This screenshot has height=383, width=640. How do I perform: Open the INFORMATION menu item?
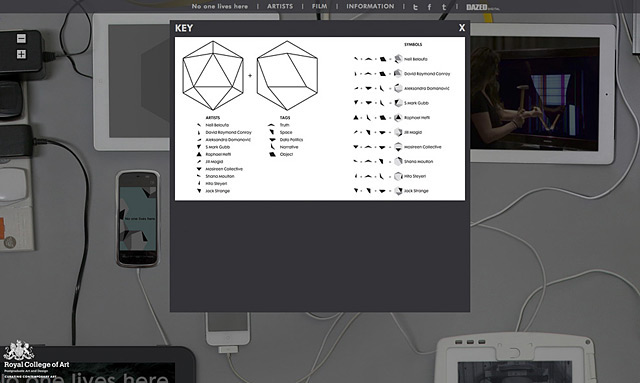(370, 7)
